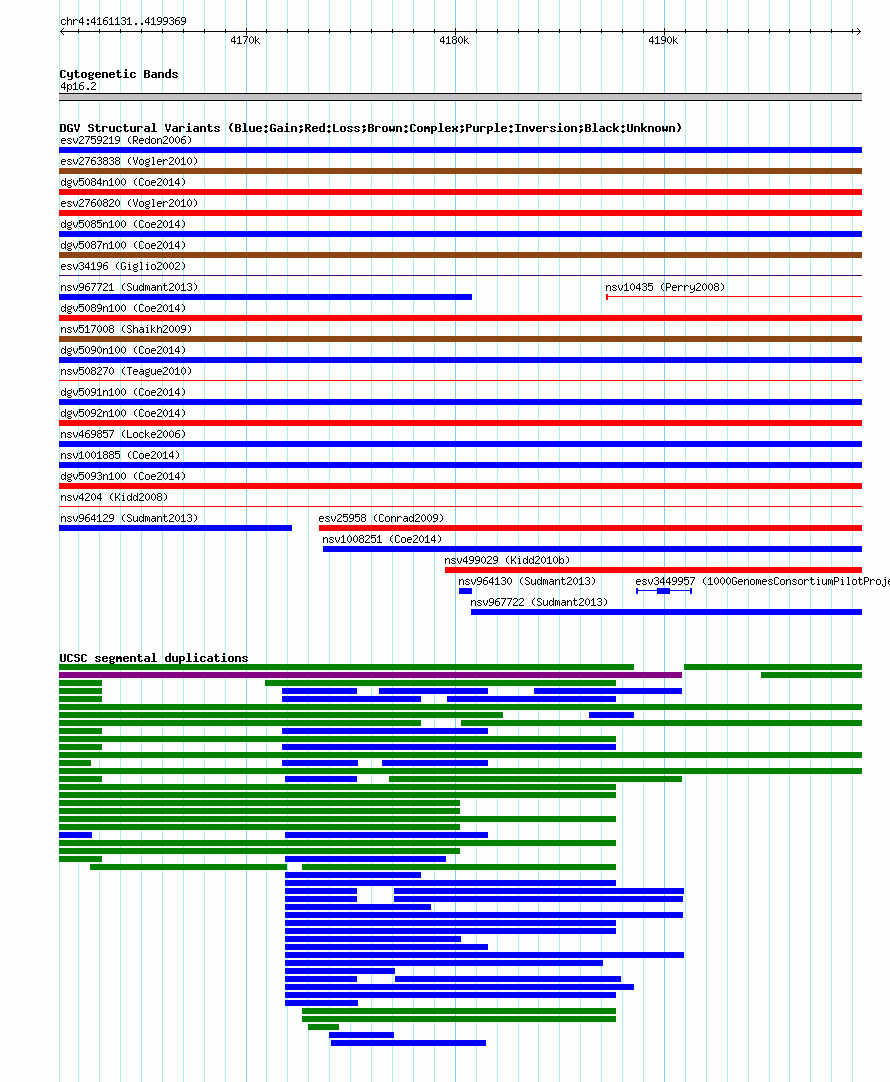
Task: Select nsv4204 (Kidd2008) label
Action: pos(114,497)
